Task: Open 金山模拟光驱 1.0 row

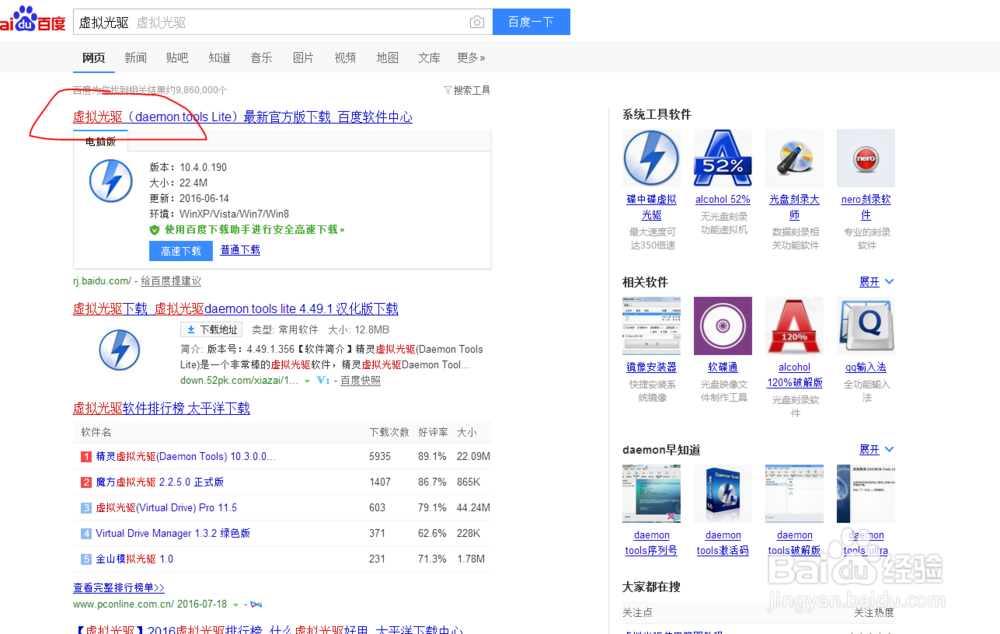Action: click(135, 559)
